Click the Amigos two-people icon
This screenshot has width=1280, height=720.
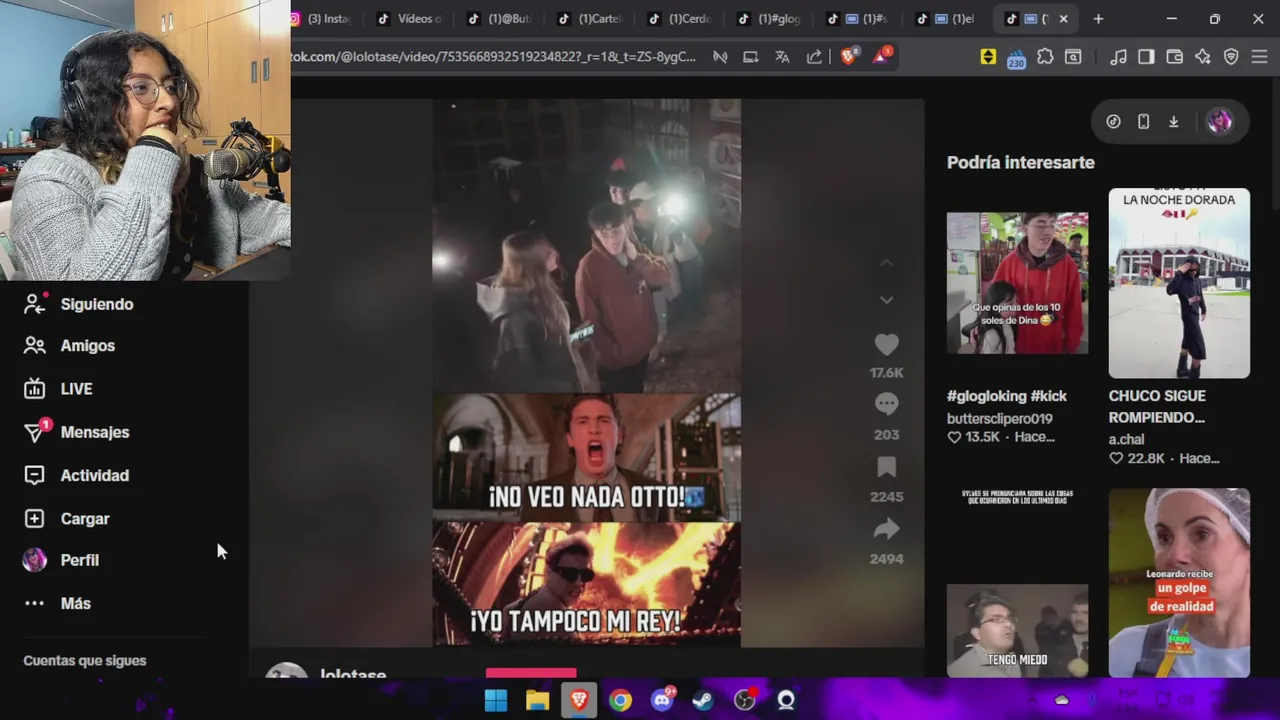[35, 346]
